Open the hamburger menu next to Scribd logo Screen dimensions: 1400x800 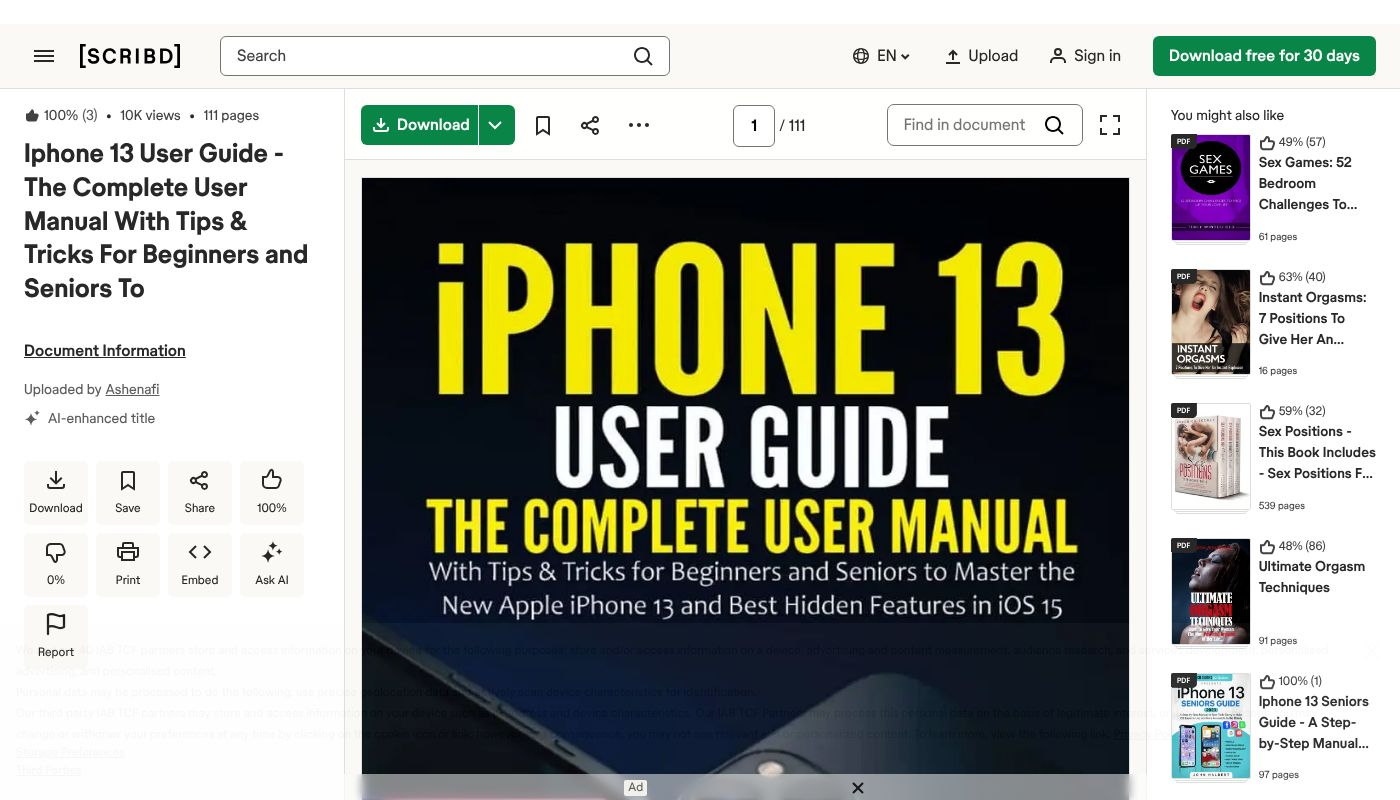44,56
